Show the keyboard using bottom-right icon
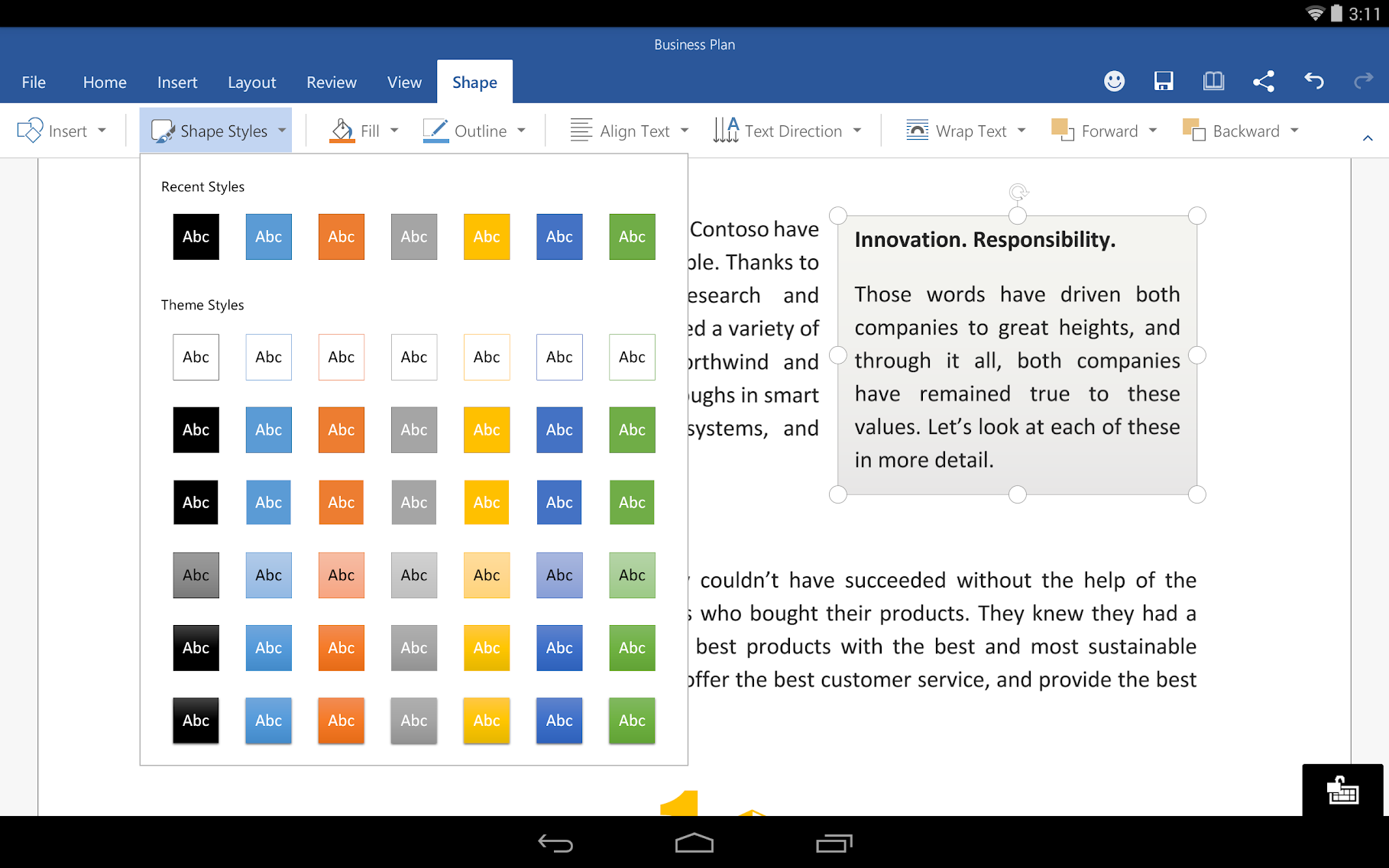Screen dimensions: 1389x868 1342,790
